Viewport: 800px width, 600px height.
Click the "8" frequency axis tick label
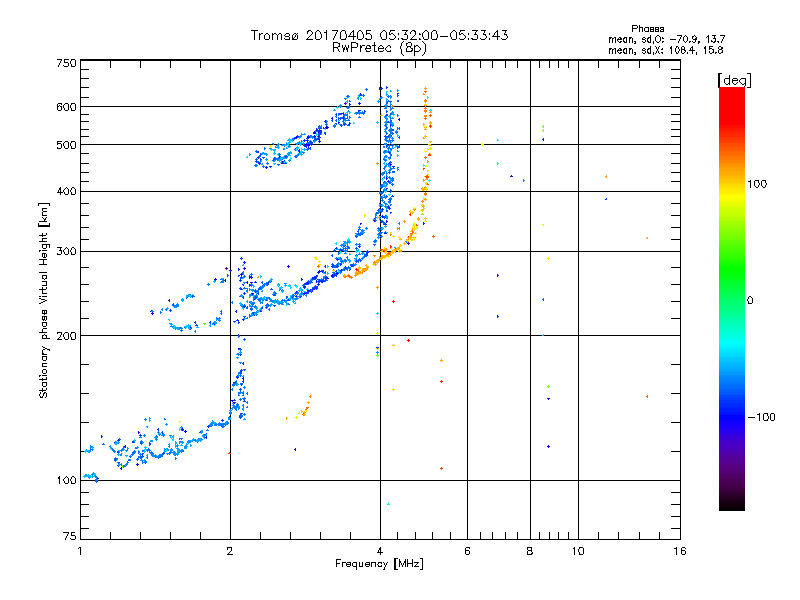tap(530, 551)
